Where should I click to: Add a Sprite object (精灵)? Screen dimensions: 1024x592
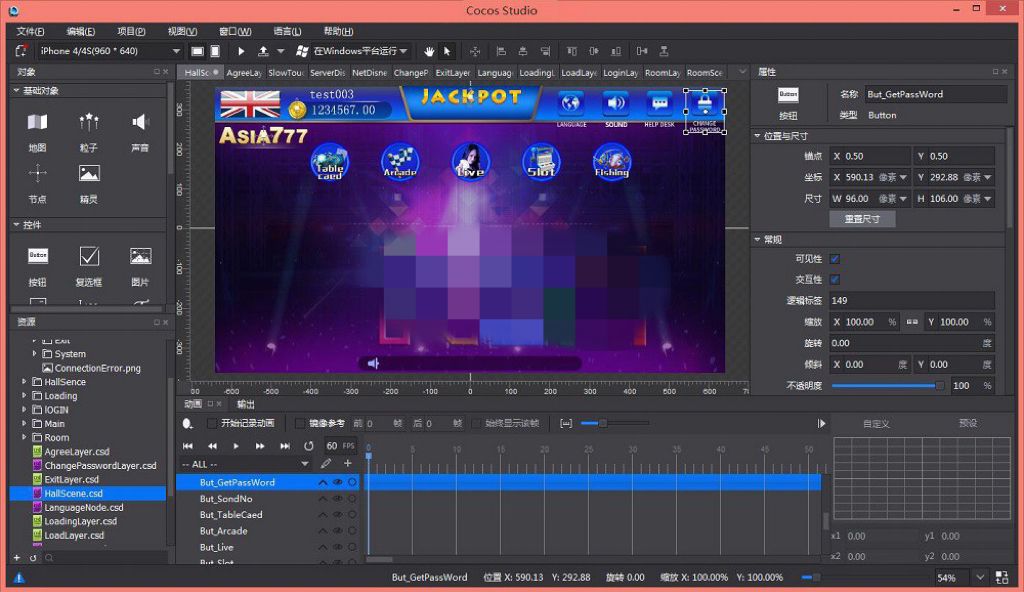(x=89, y=184)
